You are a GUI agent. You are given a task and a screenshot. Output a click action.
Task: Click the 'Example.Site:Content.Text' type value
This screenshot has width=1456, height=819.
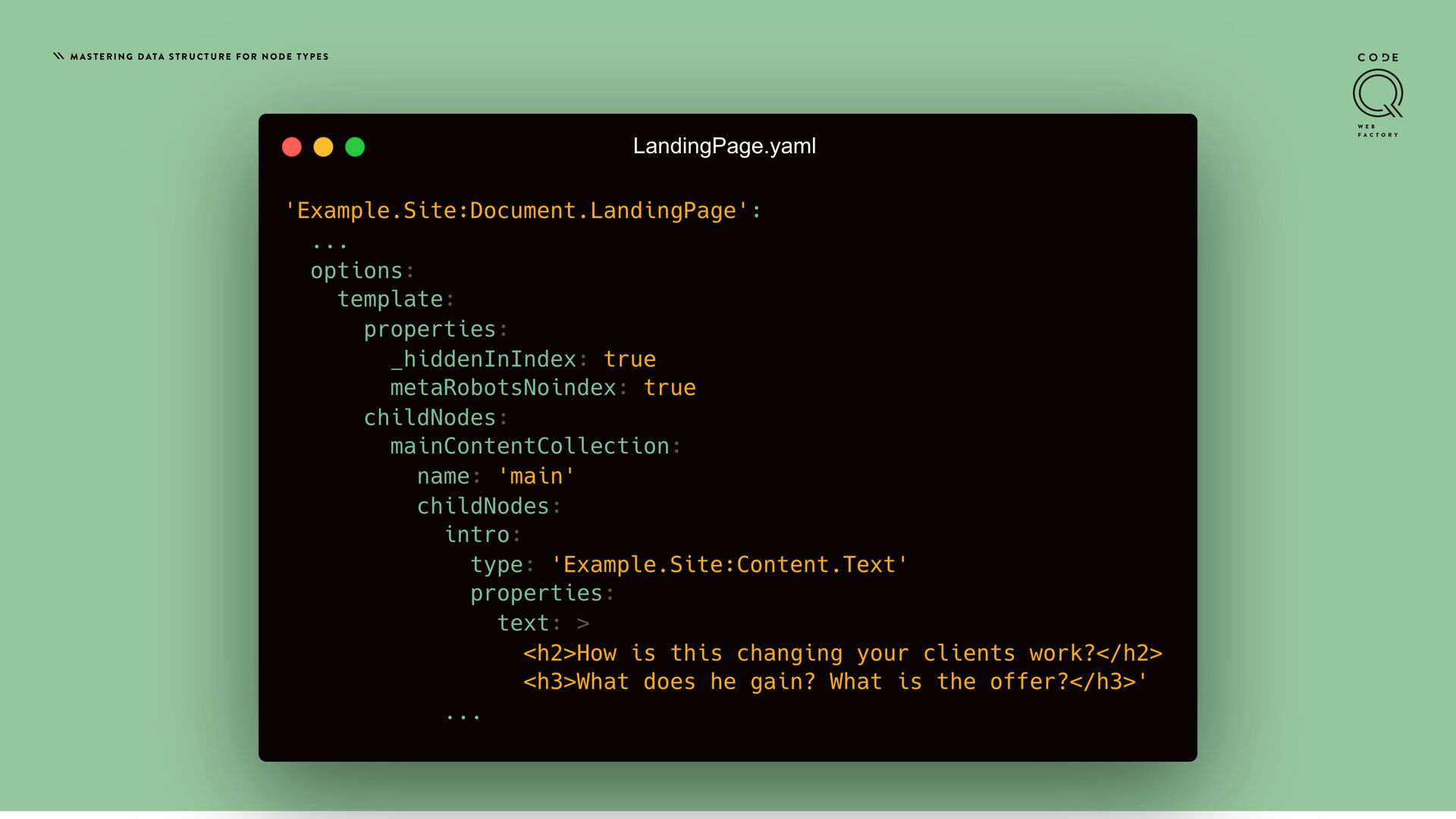pyautogui.click(x=729, y=565)
